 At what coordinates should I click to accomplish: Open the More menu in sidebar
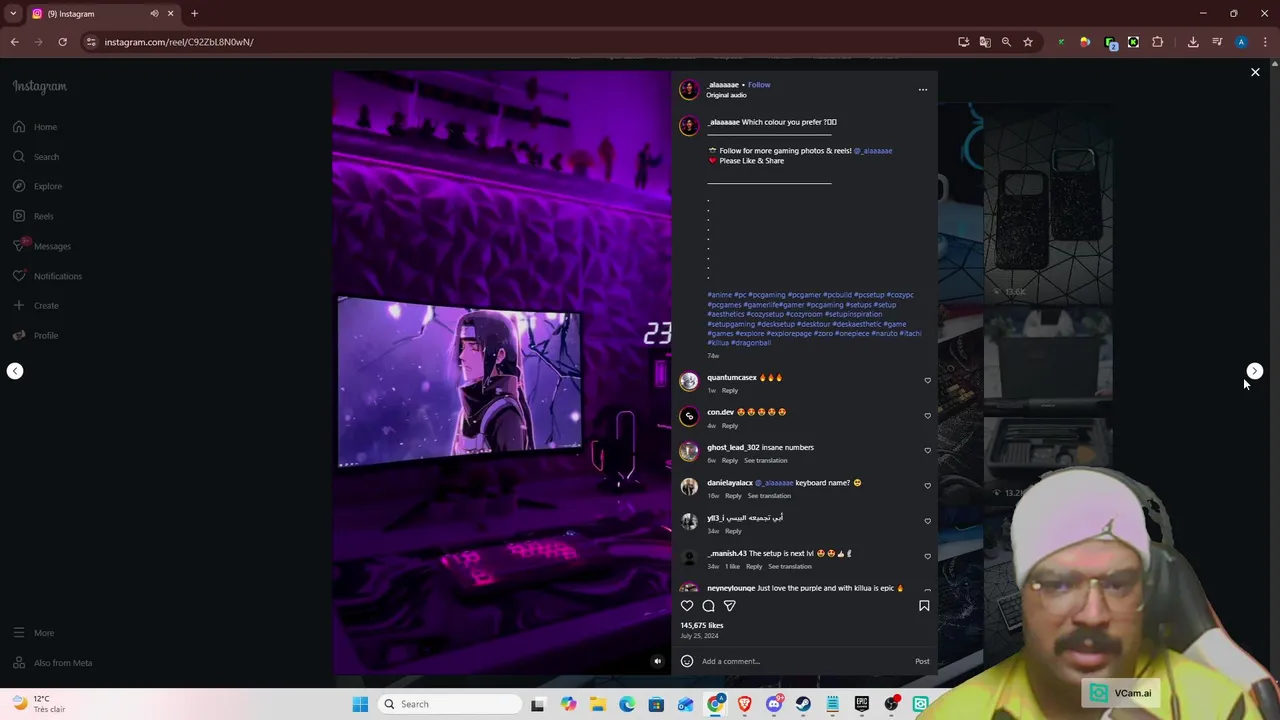34,633
